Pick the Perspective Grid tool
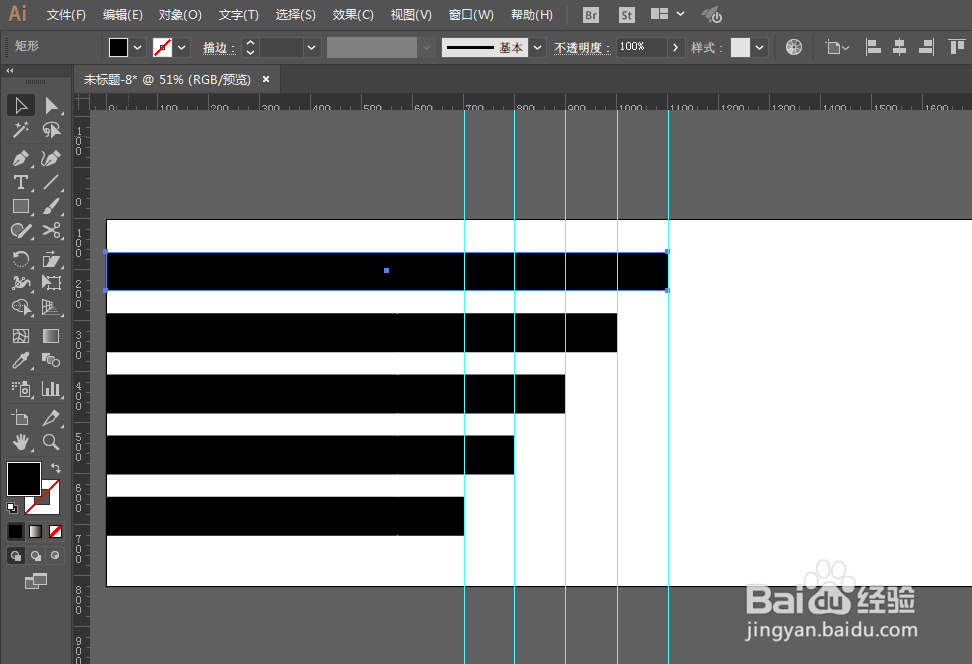Screen dimensions: 972x664 [x=51, y=308]
